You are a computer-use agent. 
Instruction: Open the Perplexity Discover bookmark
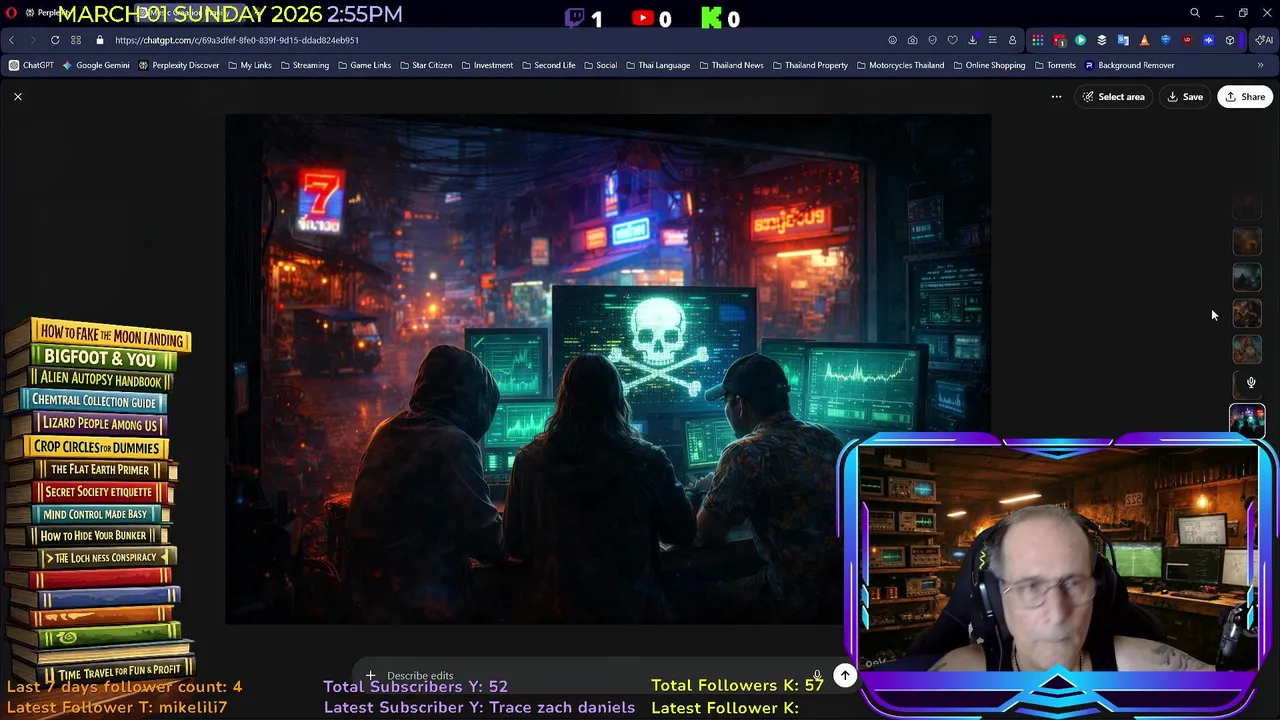pos(179,65)
